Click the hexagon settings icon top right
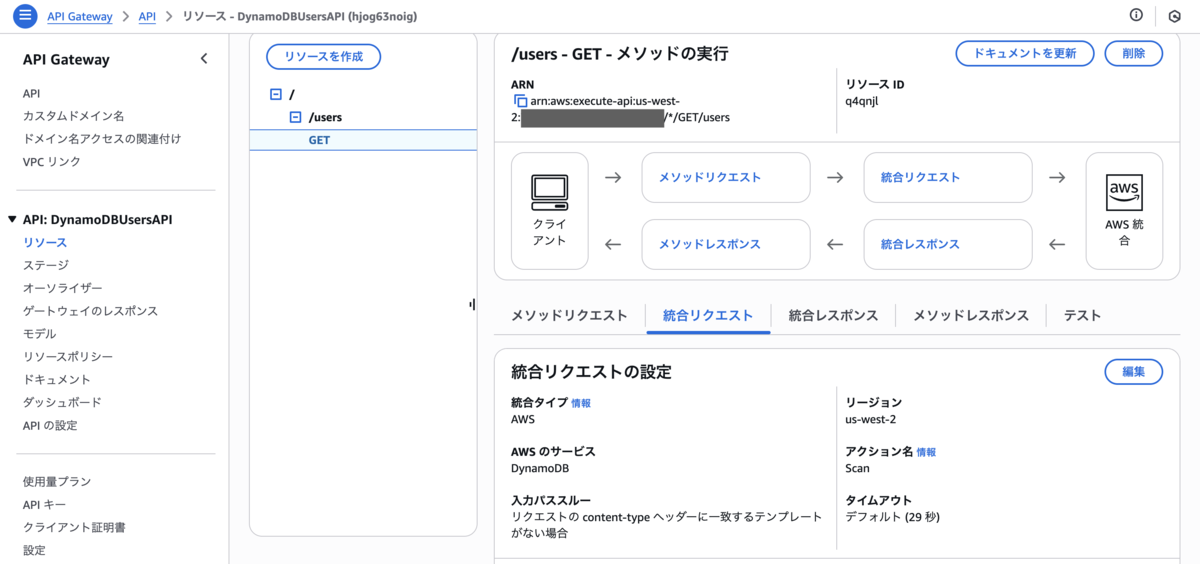Viewport: 1200px width, 564px height. (1174, 16)
